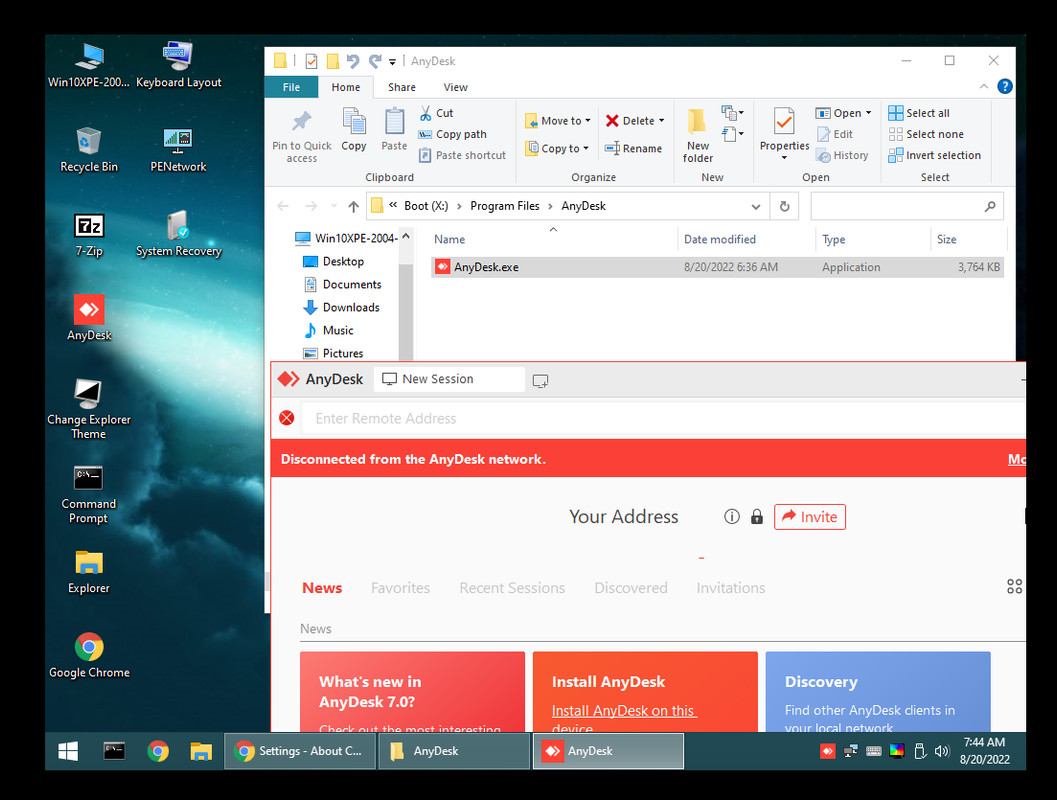
Task: Click Install AnyDesk on this device link
Action: click(624, 718)
